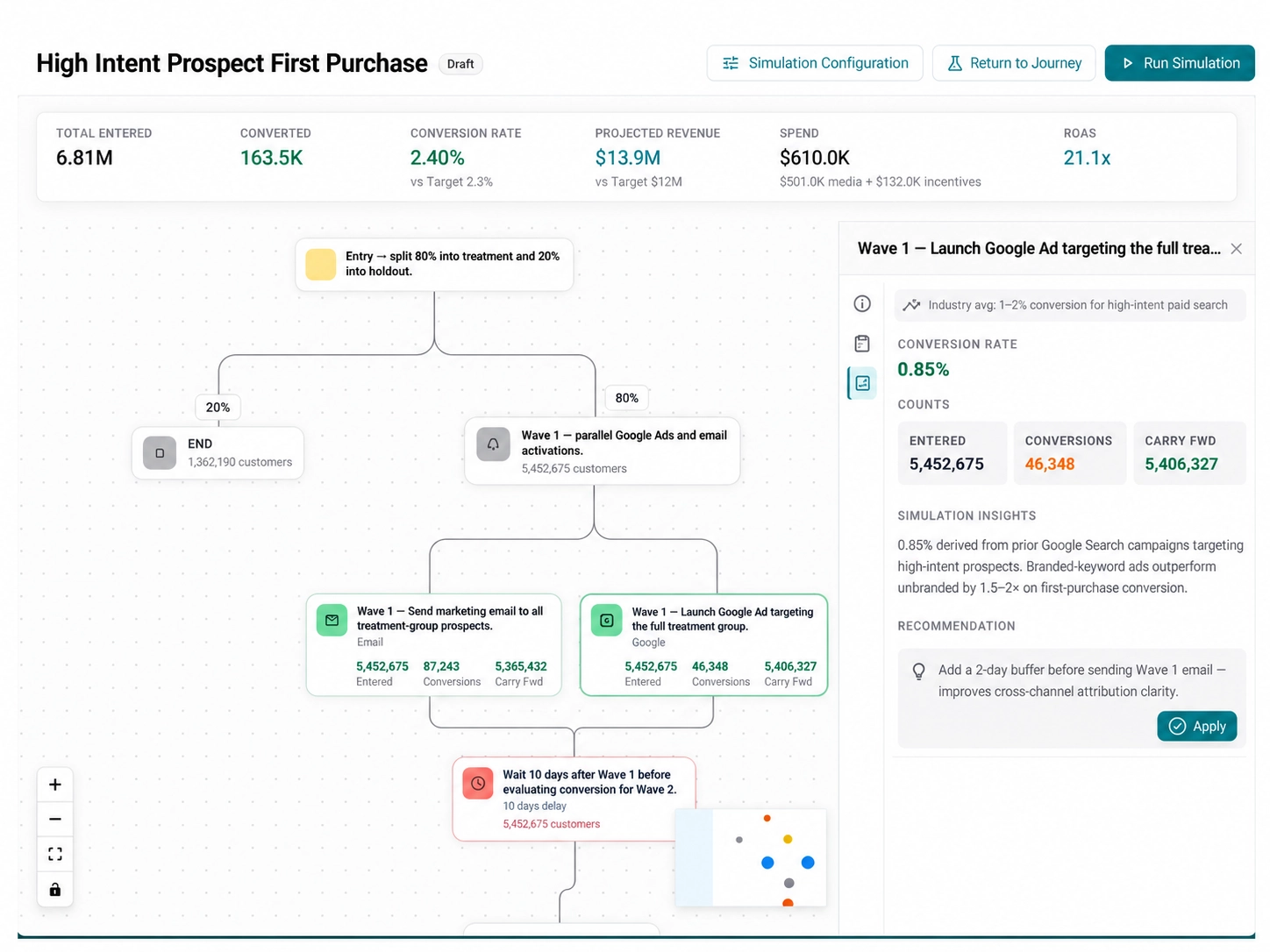This screenshot has height=952, width=1270.
Task: Close the Wave 1 Google Ad panel
Action: pos(1236,249)
